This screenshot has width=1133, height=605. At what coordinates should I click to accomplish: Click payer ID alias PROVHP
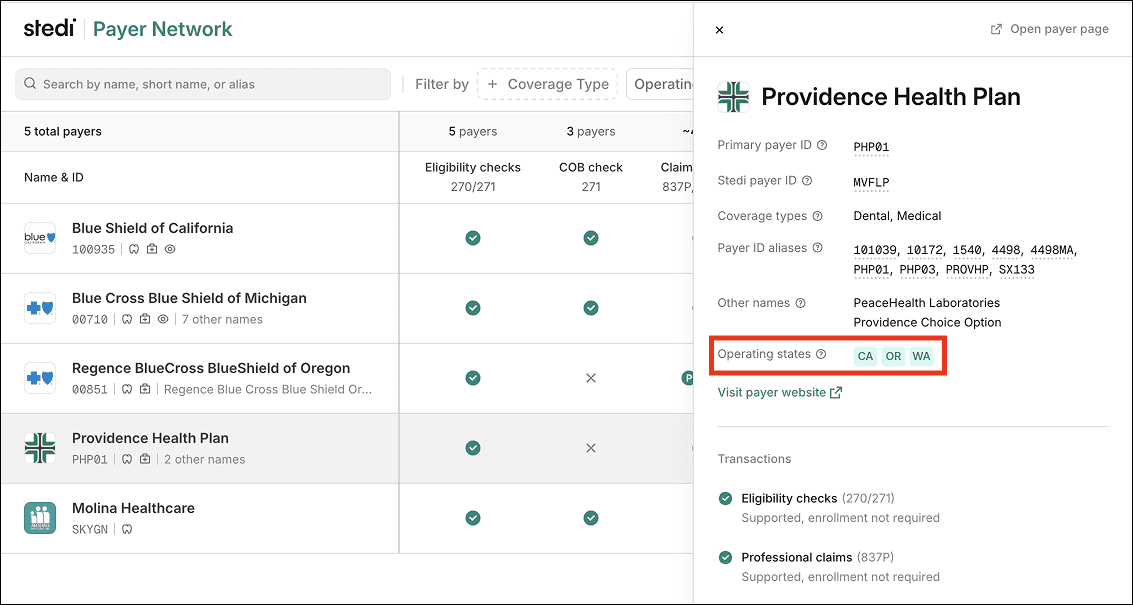pos(970,270)
